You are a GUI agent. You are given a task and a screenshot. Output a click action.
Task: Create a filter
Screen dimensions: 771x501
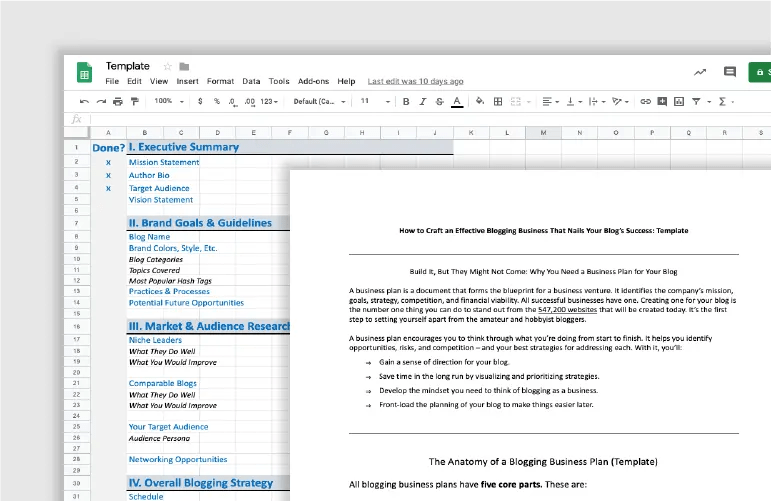(x=696, y=101)
